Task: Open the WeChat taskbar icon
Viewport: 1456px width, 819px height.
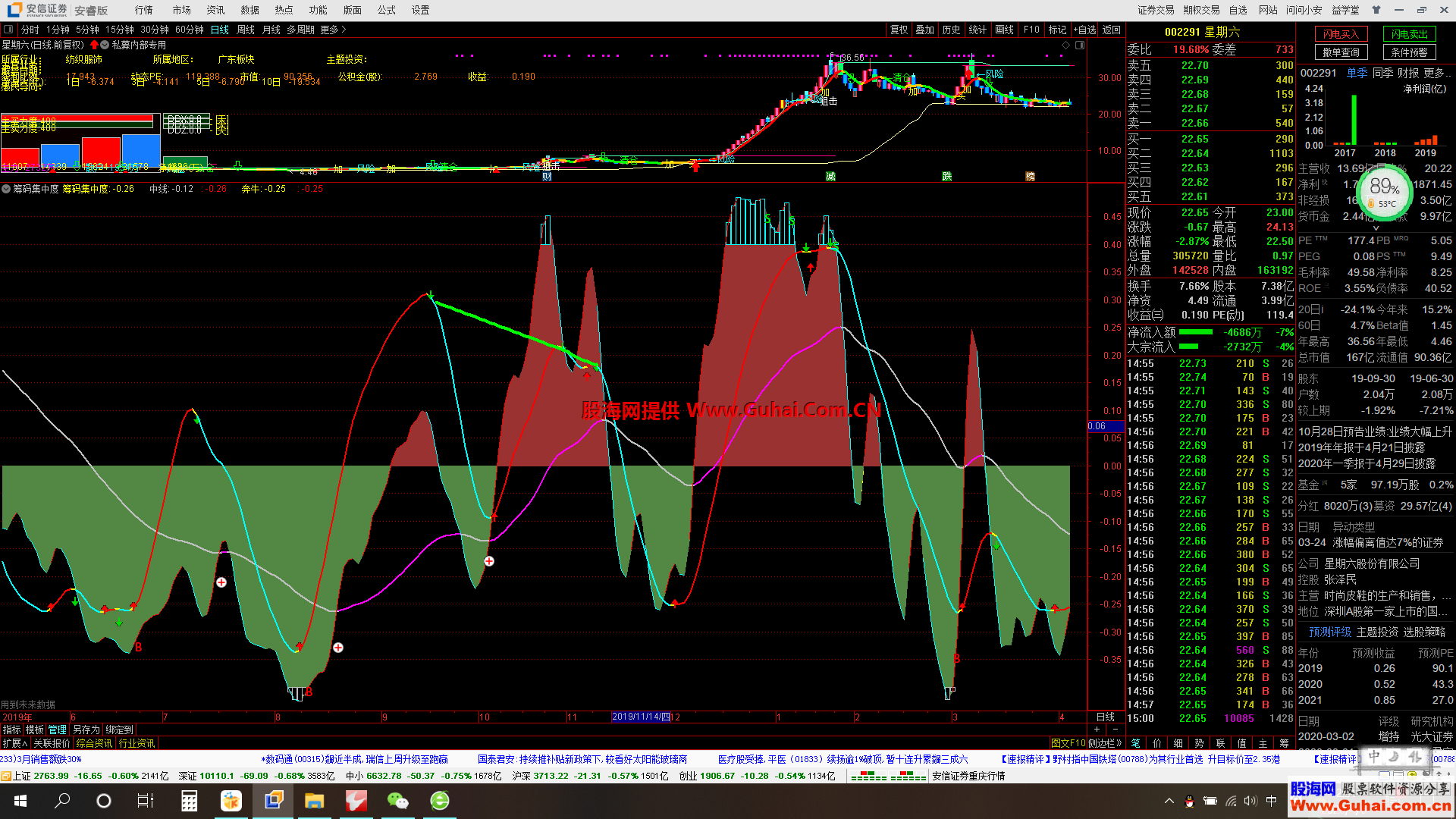Action: coord(397,801)
